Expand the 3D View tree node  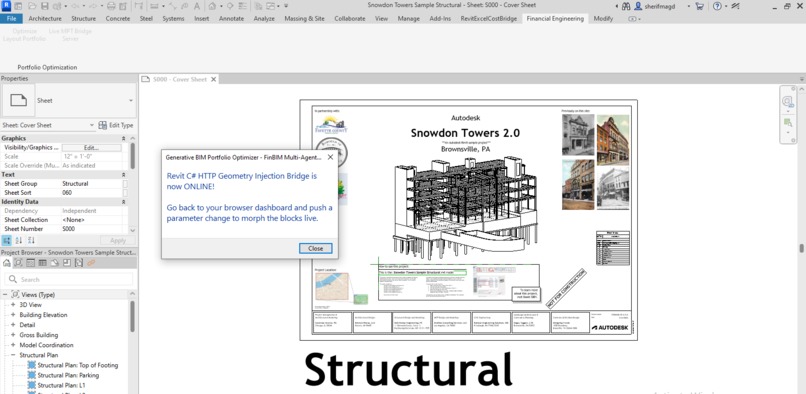tap(13, 305)
